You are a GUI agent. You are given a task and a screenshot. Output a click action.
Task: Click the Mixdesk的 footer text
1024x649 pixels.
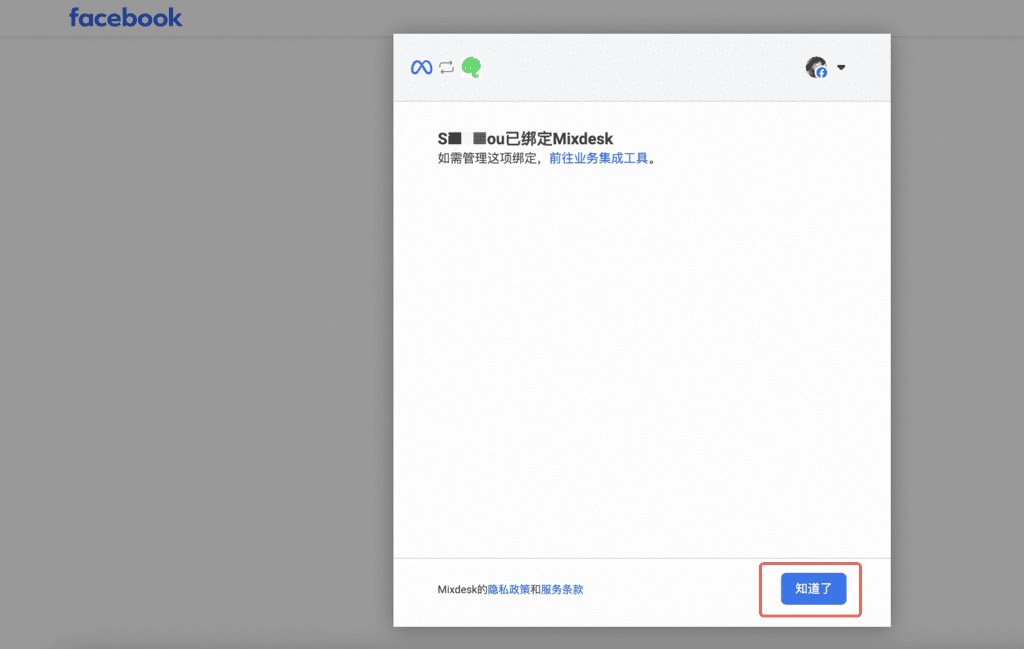[462, 590]
